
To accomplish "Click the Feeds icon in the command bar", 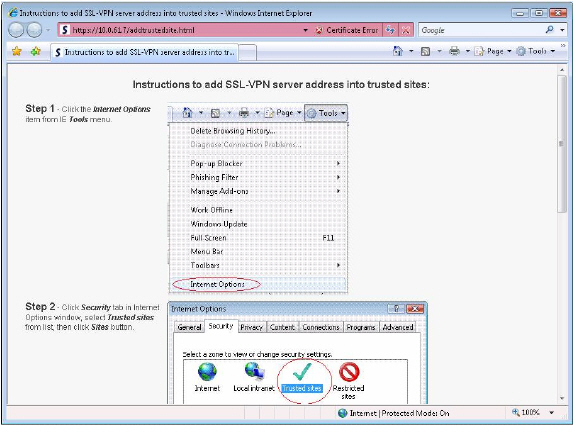I will pyautogui.click(x=425, y=51).
